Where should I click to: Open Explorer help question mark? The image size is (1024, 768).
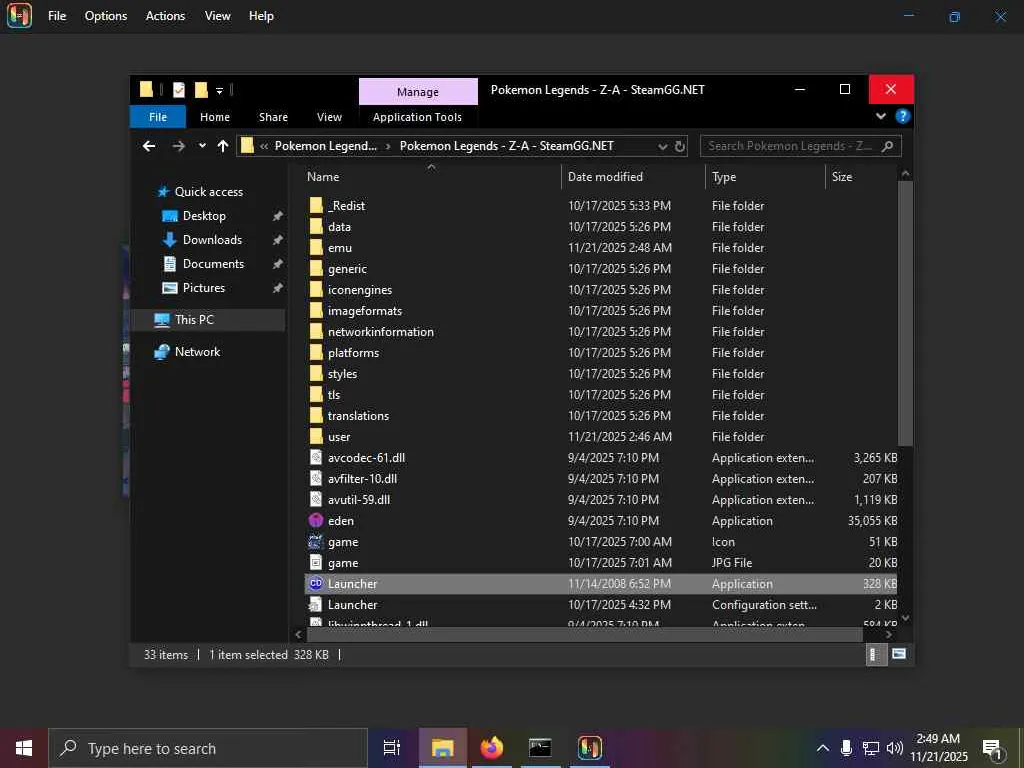point(903,116)
